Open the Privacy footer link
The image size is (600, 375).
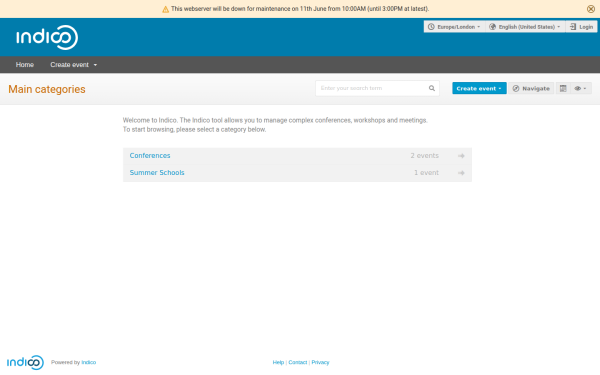pyautogui.click(x=320, y=362)
